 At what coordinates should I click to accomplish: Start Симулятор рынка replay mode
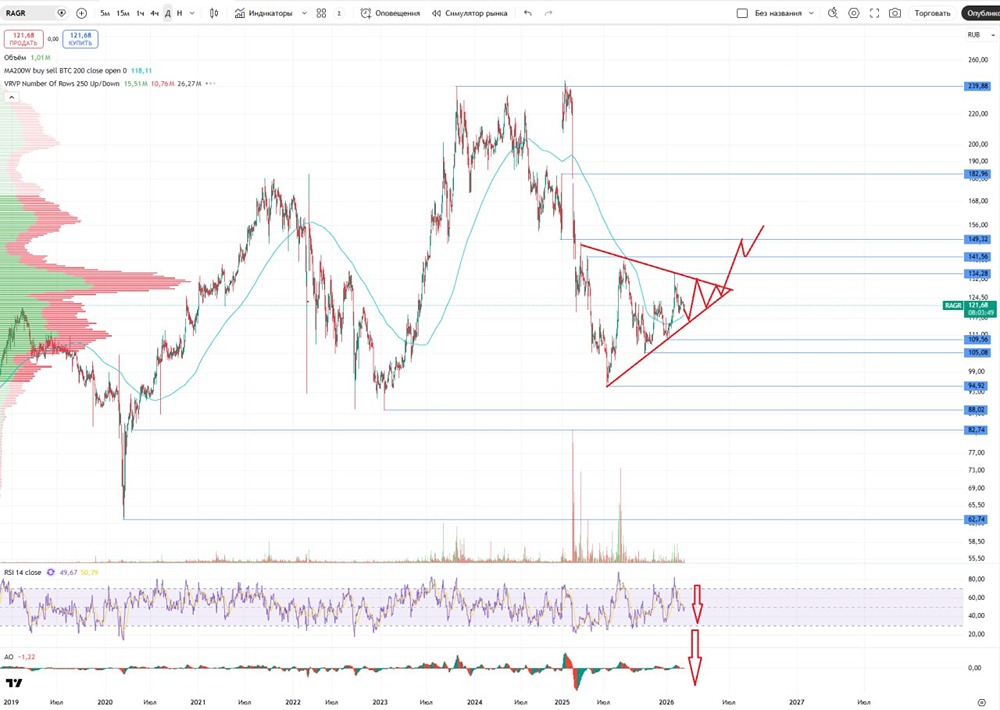point(469,13)
